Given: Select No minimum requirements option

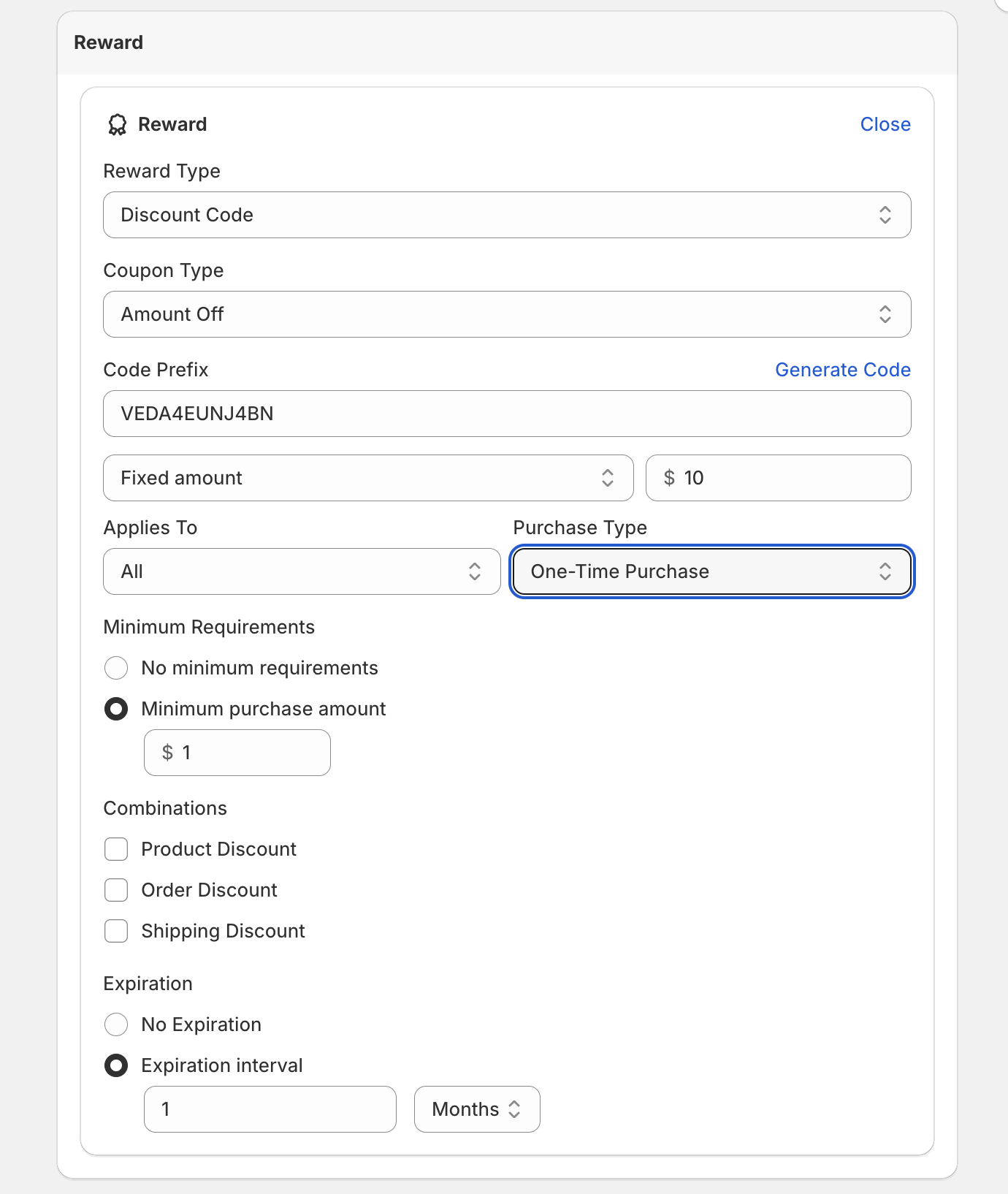Looking at the screenshot, I should click(x=116, y=668).
